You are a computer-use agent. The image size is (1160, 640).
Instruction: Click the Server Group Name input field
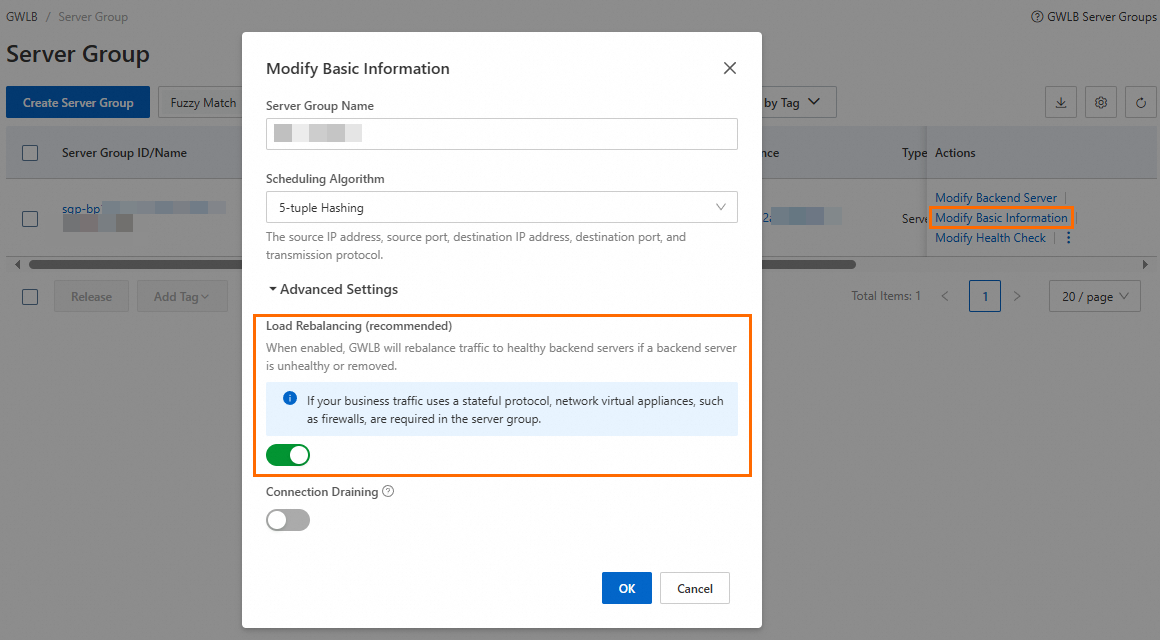click(x=501, y=134)
